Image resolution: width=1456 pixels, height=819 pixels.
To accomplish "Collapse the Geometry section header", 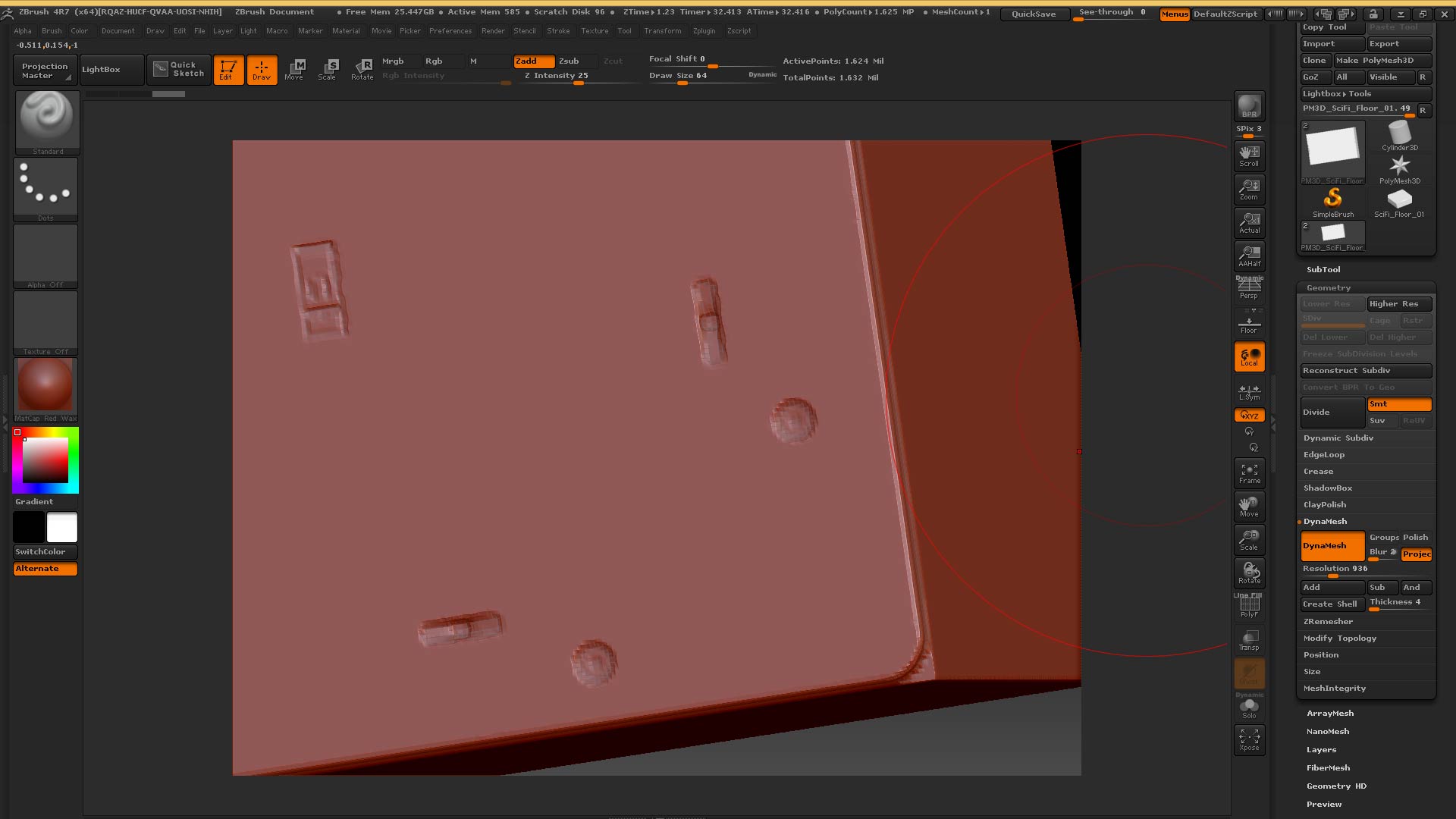I will pos(1329,288).
